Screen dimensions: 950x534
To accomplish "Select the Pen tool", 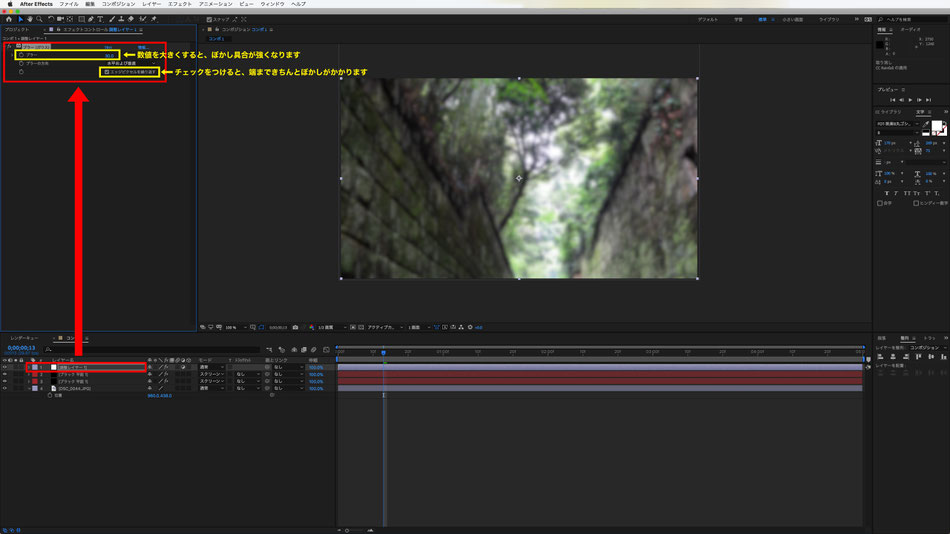I will click(x=91, y=19).
